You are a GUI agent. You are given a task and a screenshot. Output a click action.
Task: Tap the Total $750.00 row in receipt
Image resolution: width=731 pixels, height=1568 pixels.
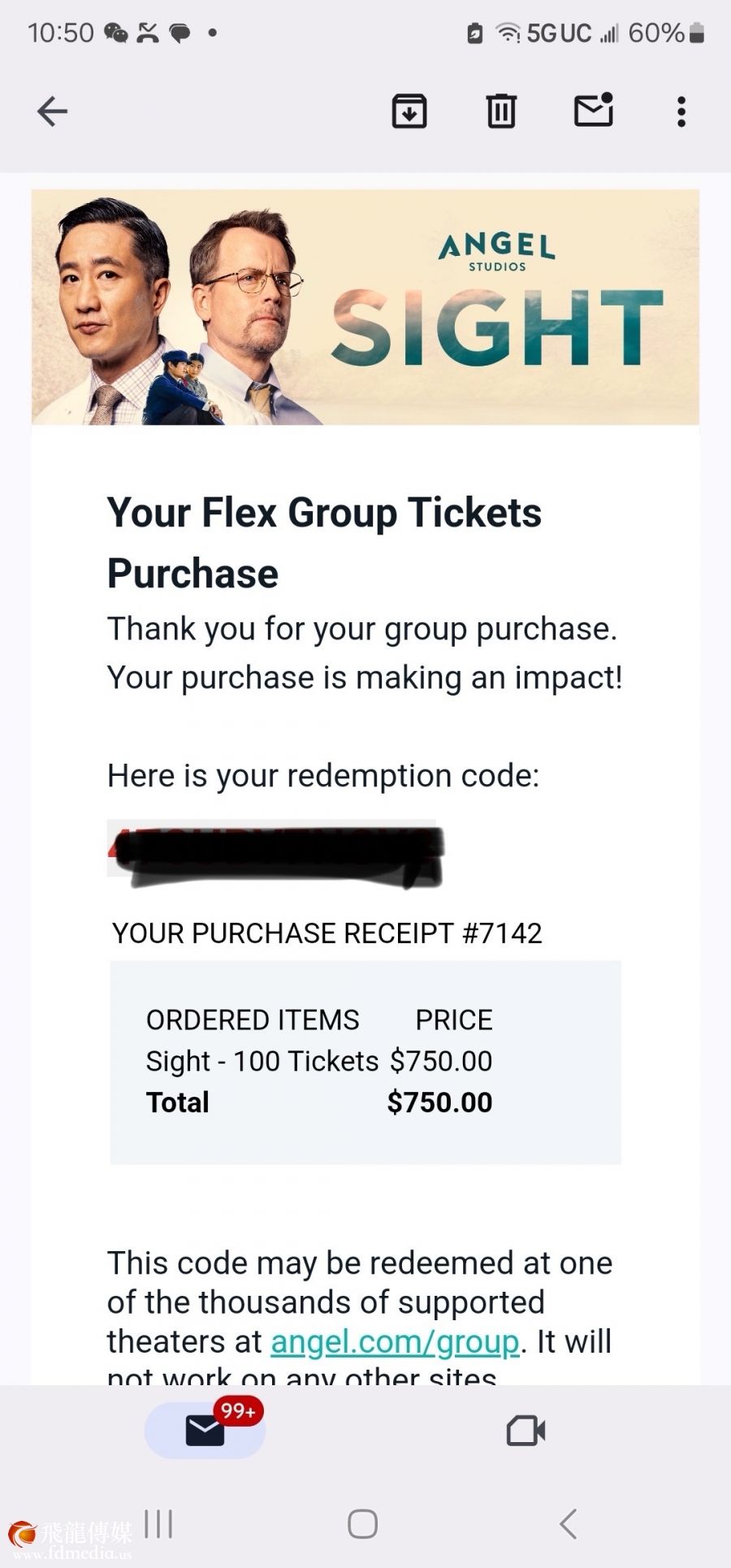pyautogui.click(x=318, y=1102)
